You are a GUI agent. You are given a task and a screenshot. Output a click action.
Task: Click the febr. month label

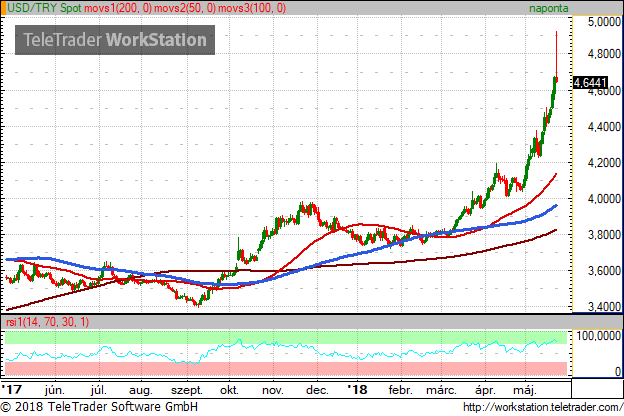click(400, 390)
